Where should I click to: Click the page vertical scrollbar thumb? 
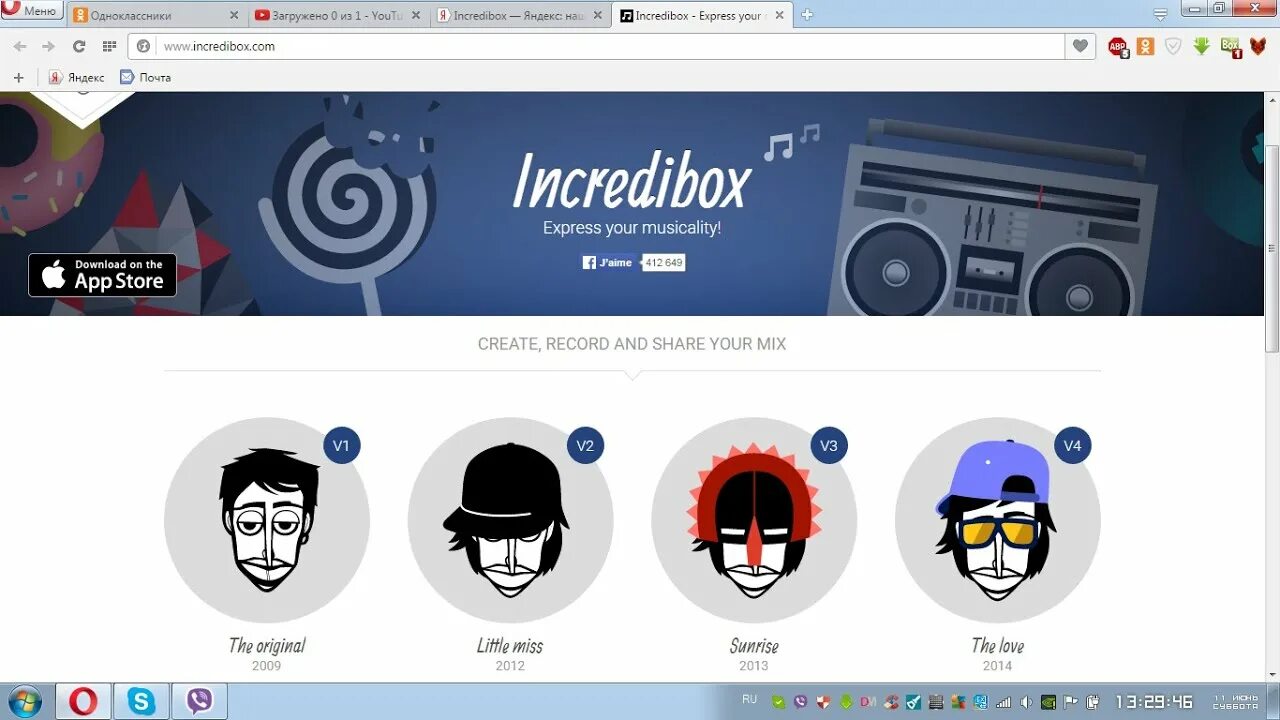pos(1272,248)
